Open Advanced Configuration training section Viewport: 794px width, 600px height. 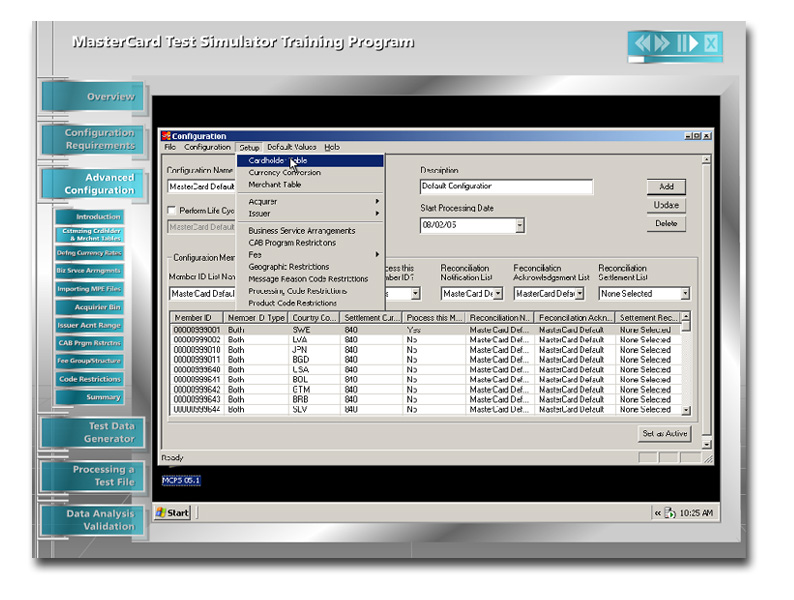click(x=93, y=183)
